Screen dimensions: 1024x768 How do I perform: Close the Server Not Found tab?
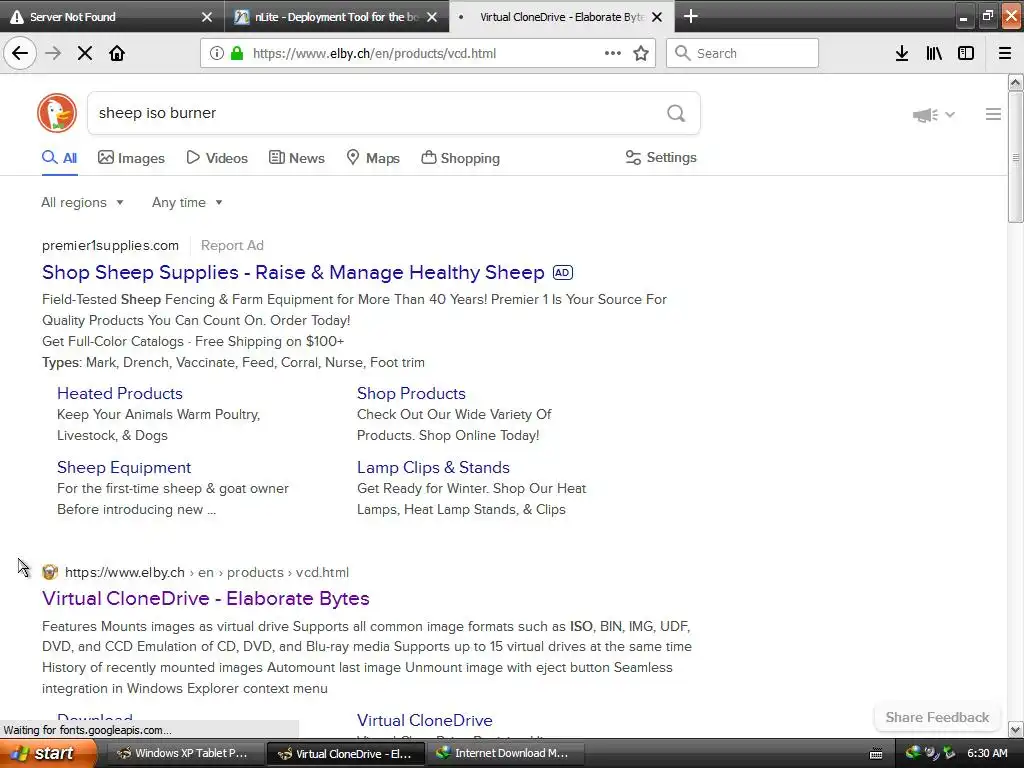(x=207, y=17)
